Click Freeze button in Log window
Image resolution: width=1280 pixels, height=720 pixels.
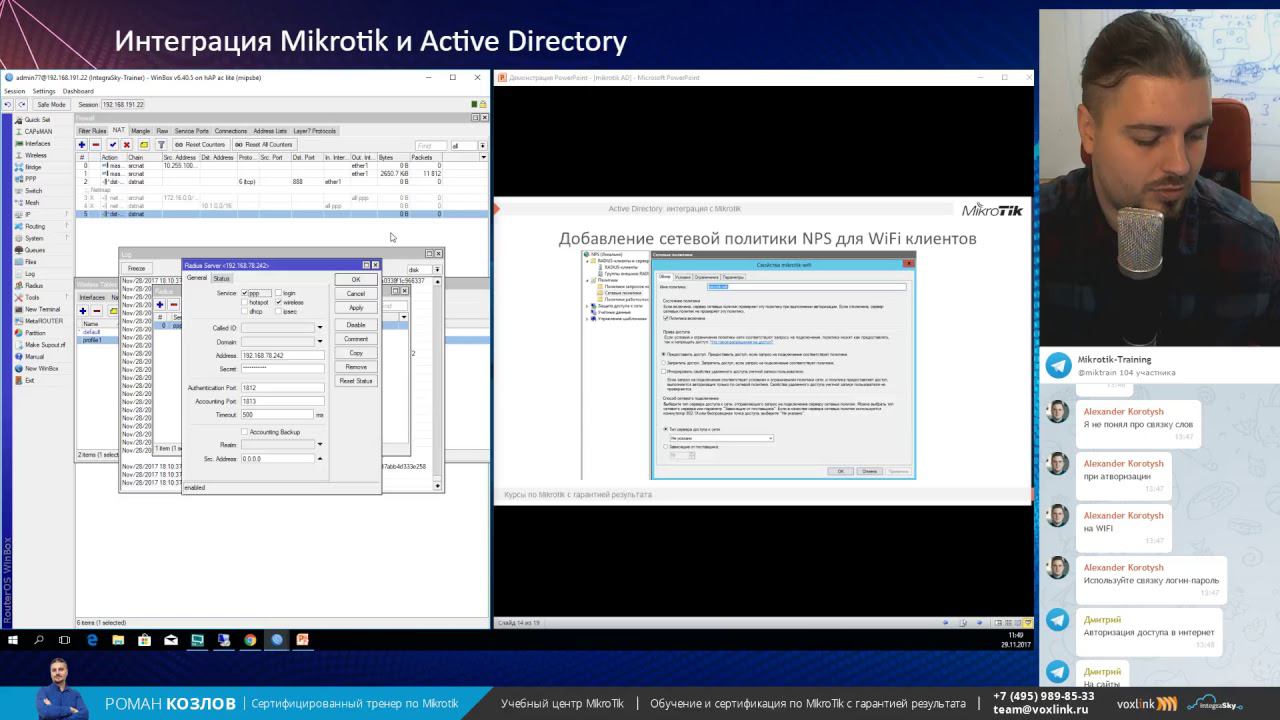tap(137, 269)
